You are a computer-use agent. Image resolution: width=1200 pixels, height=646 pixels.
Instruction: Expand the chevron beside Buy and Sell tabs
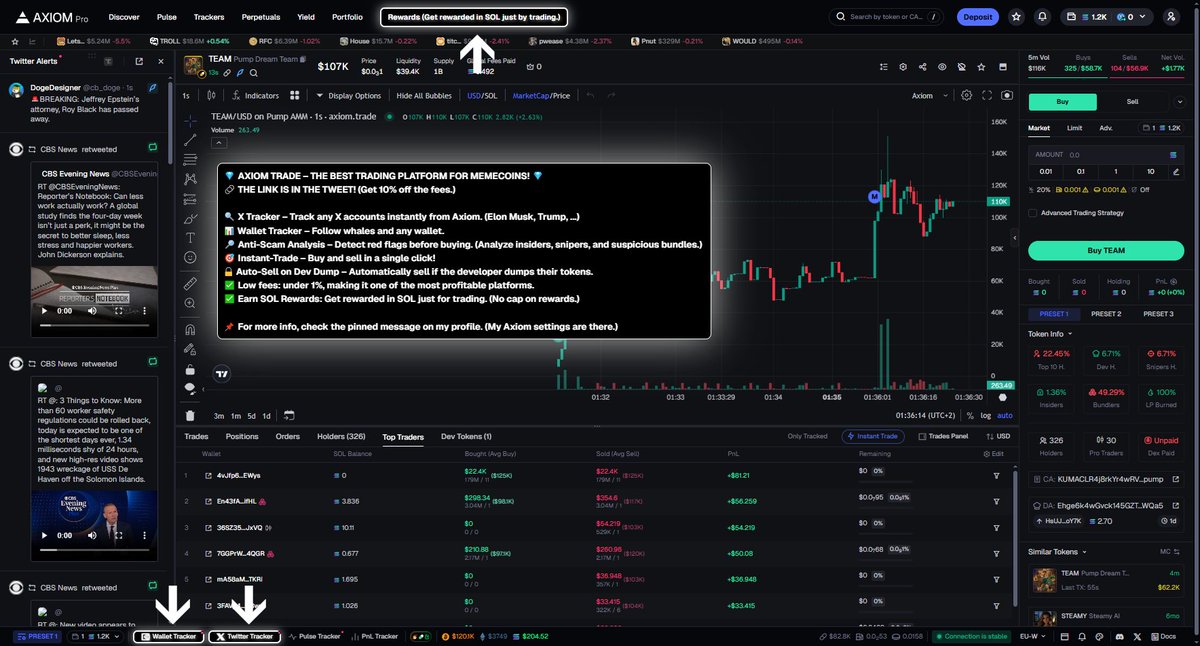point(1181,101)
